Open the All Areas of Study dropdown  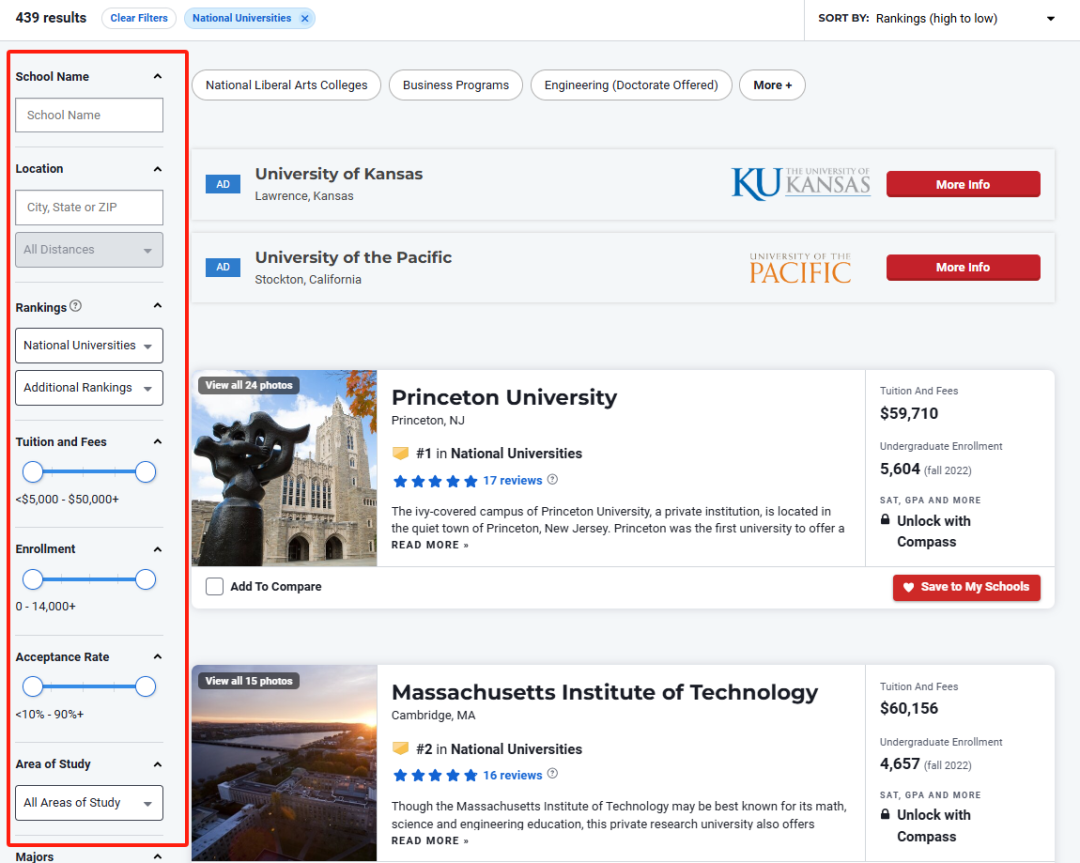pos(89,803)
